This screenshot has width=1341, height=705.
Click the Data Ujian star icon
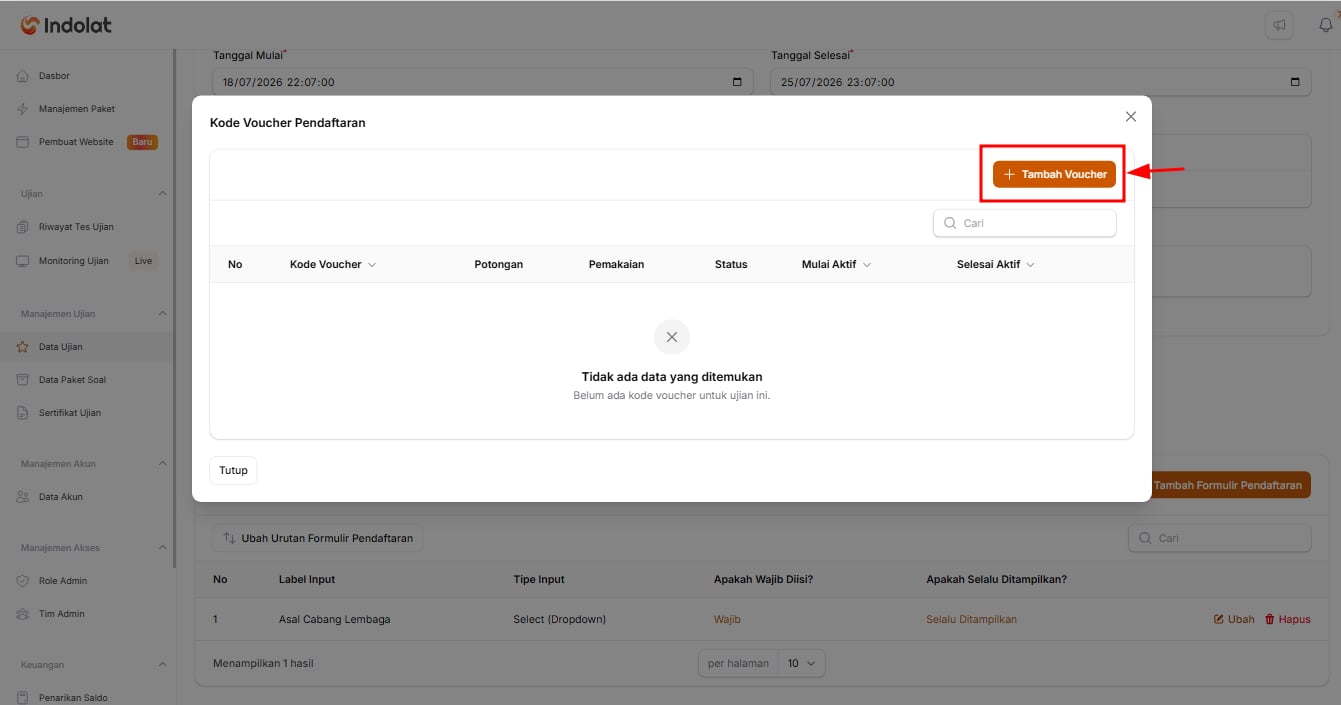pyautogui.click(x=22, y=347)
